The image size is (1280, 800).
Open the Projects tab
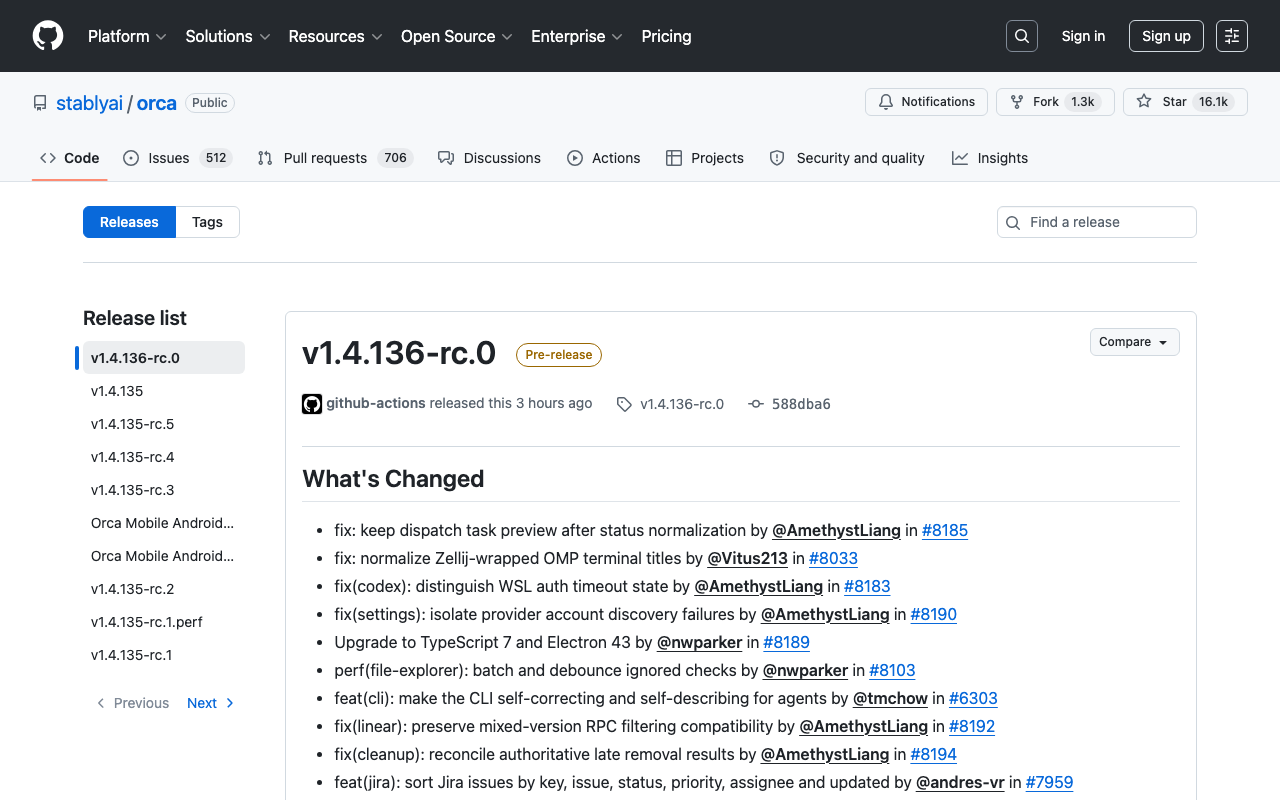pyautogui.click(x=705, y=158)
